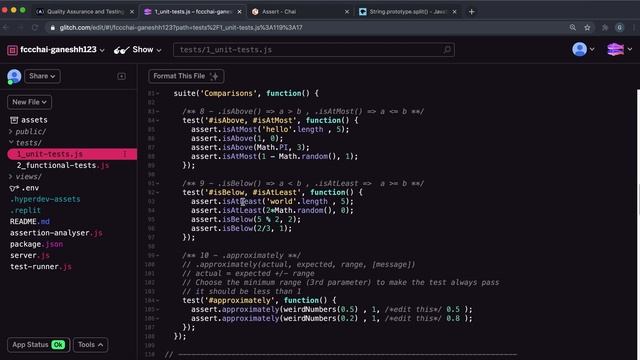Screen dimensions: 640x360
Task: Open the Glitch fish logo menu
Action: click(619, 49)
